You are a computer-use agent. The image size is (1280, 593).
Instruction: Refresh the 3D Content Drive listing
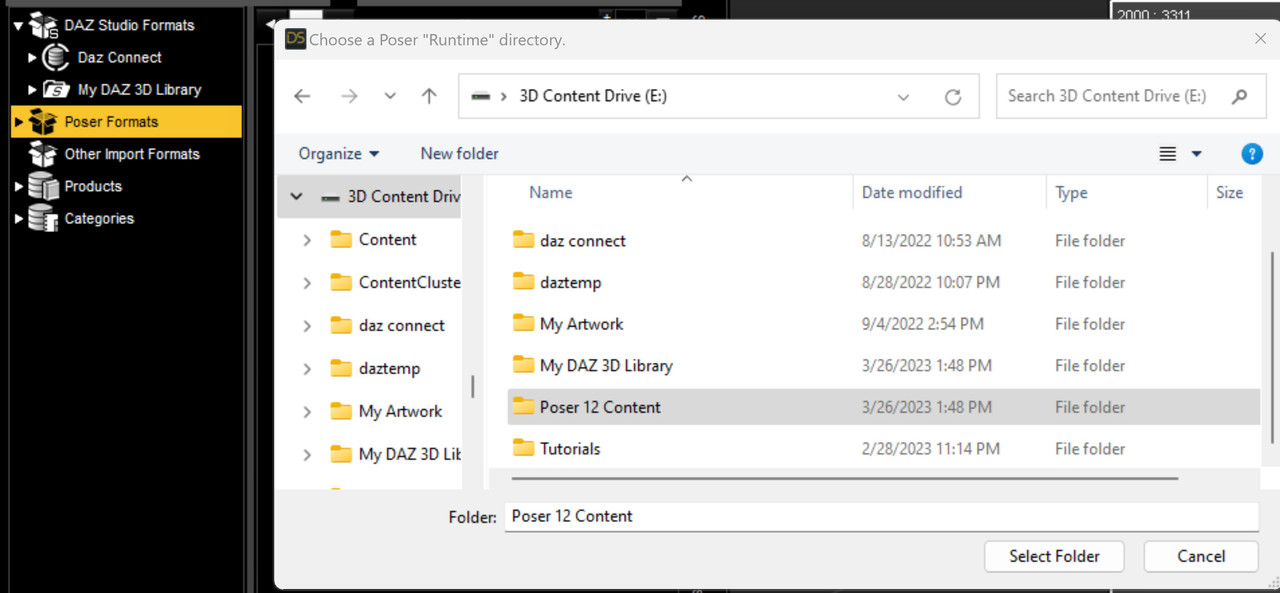pos(953,97)
